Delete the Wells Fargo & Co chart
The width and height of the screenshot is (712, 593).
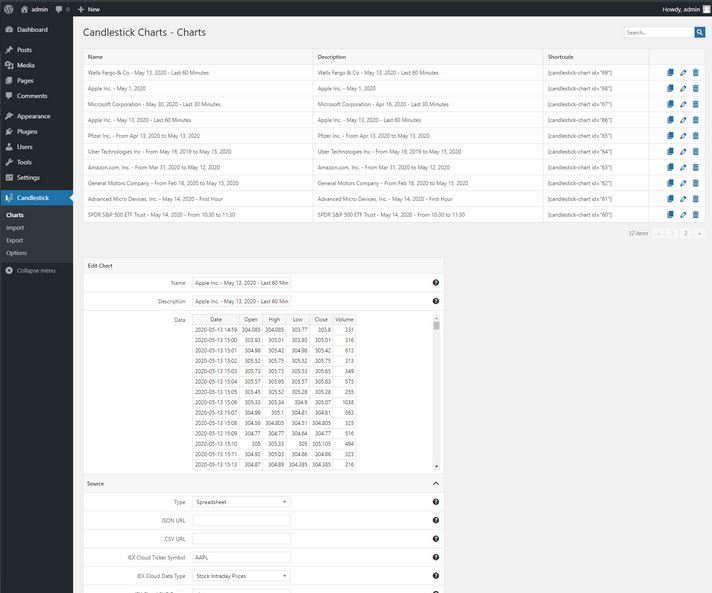coord(696,73)
